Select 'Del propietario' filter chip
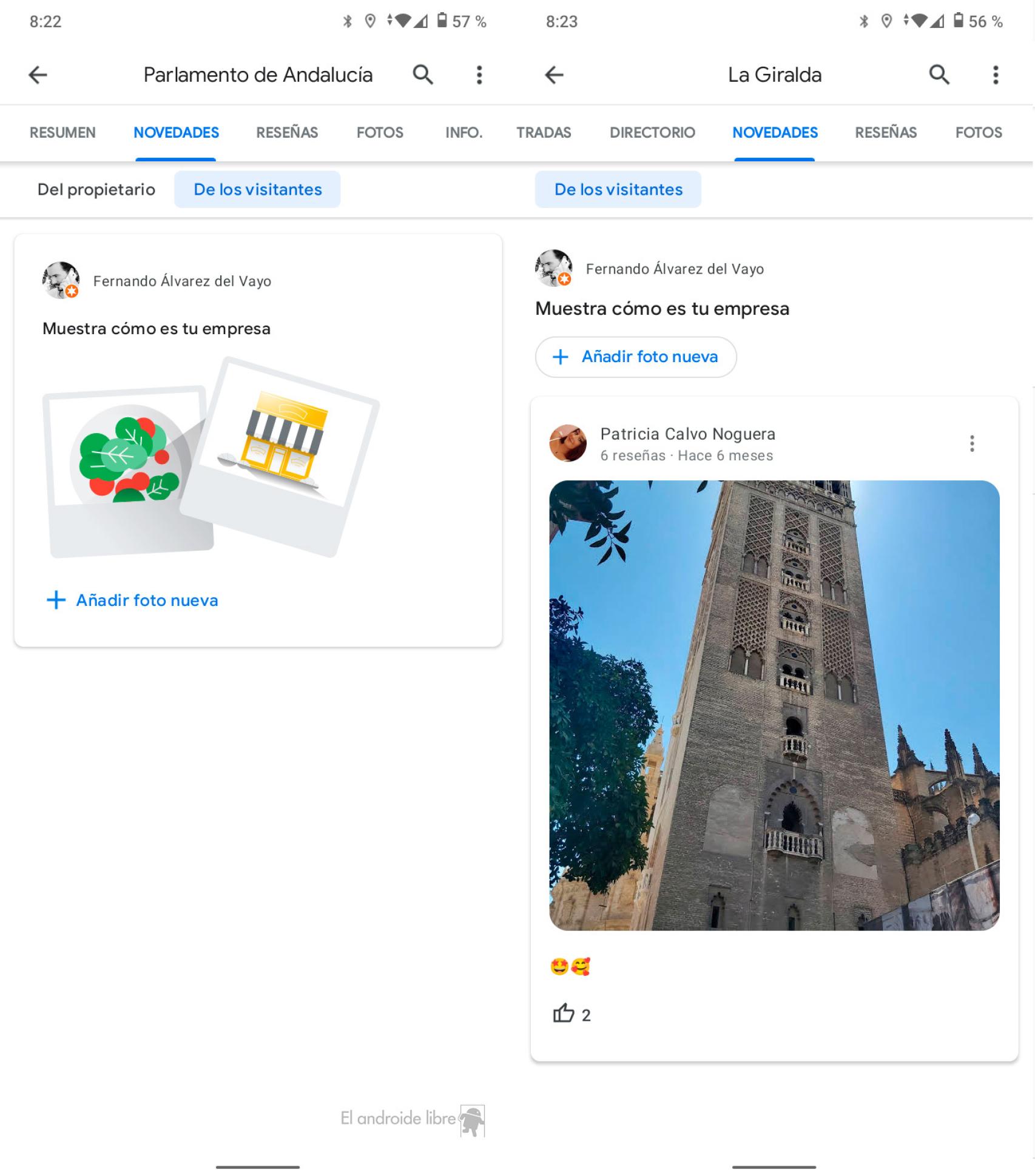Screen dimensions: 1035x1176 click(x=96, y=189)
